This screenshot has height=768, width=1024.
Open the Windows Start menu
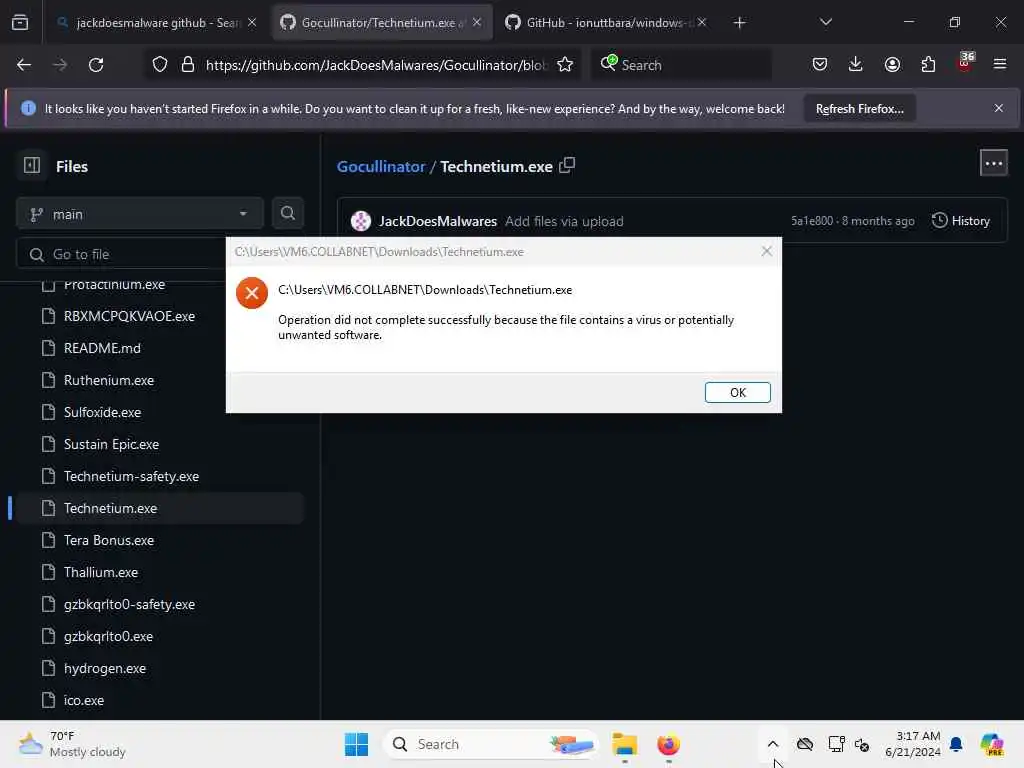357,744
